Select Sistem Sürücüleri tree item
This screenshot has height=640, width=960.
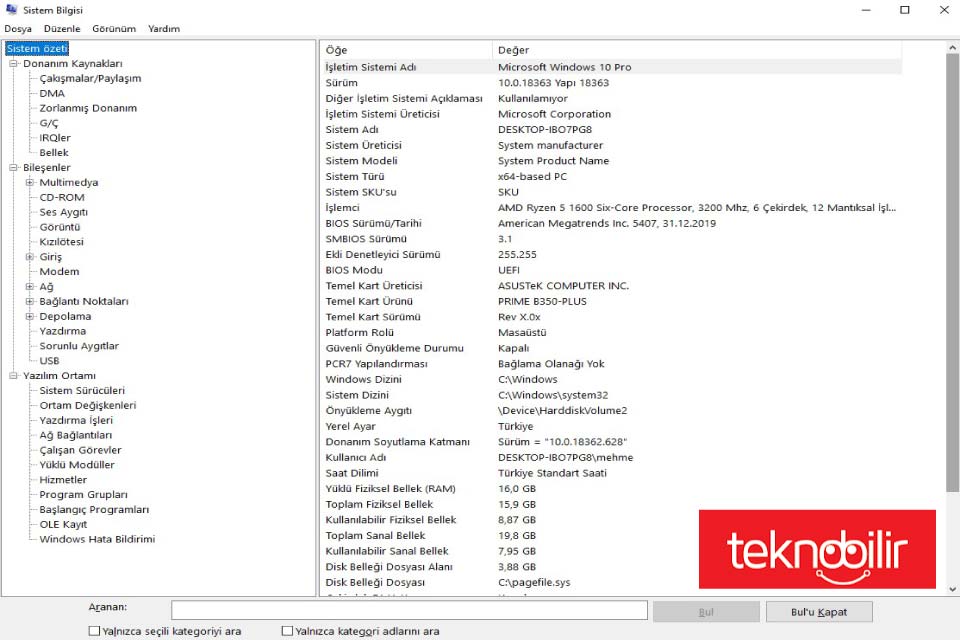82,390
